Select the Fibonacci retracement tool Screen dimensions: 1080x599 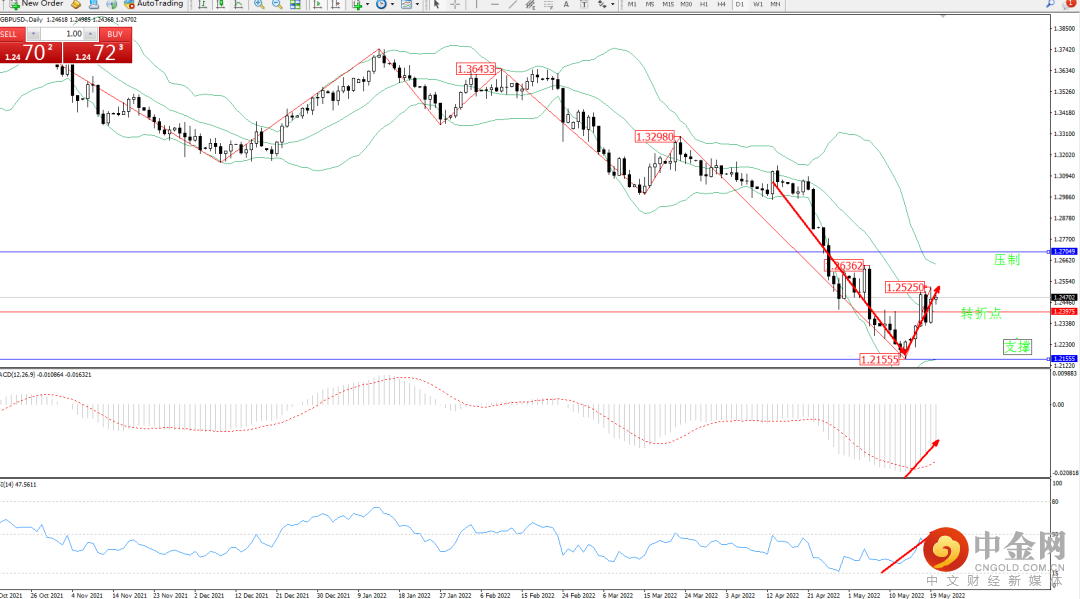pos(548,4)
